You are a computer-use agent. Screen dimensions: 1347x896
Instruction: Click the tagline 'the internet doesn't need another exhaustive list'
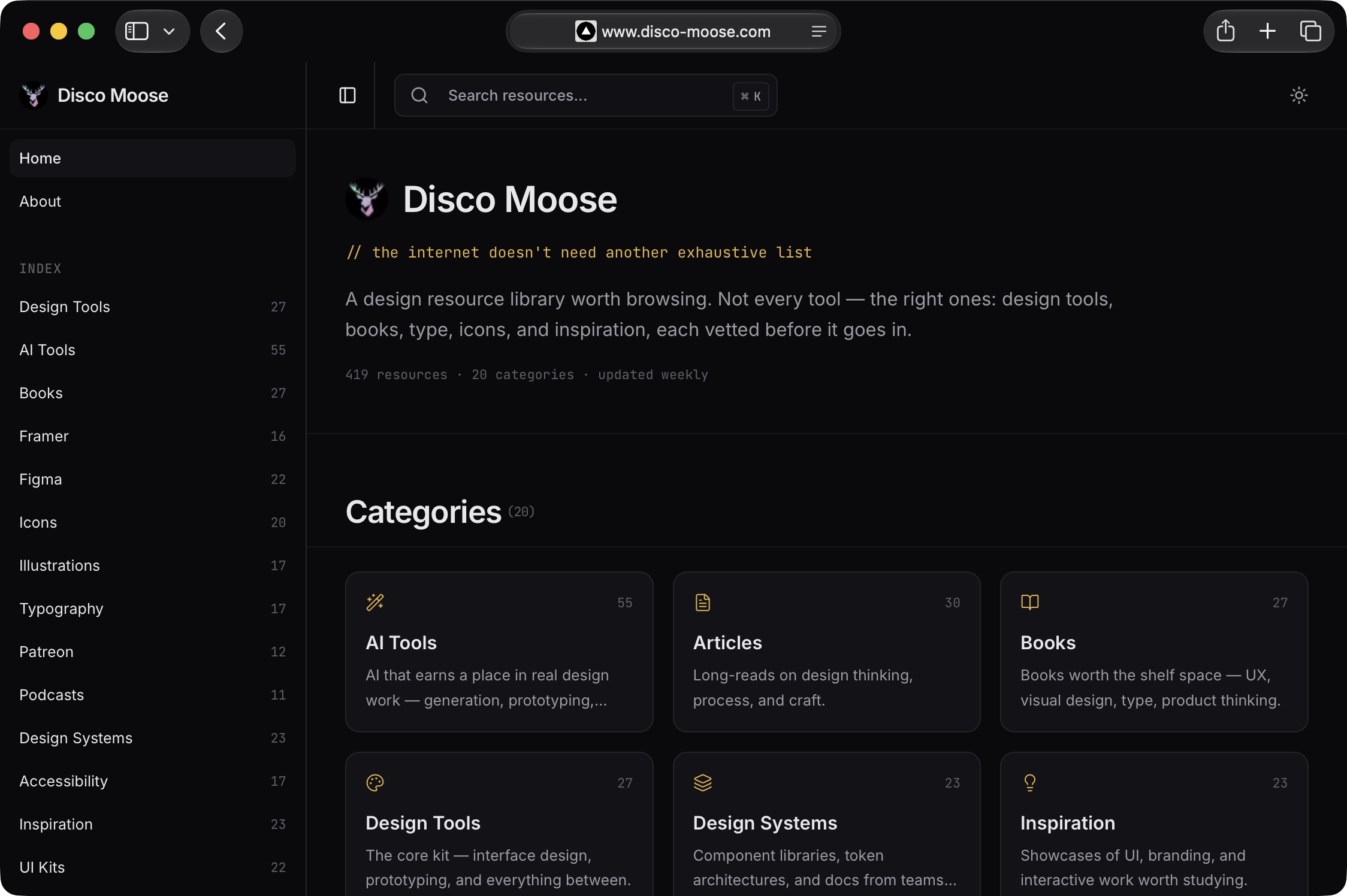pyautogui.click(x=591, y=253)
